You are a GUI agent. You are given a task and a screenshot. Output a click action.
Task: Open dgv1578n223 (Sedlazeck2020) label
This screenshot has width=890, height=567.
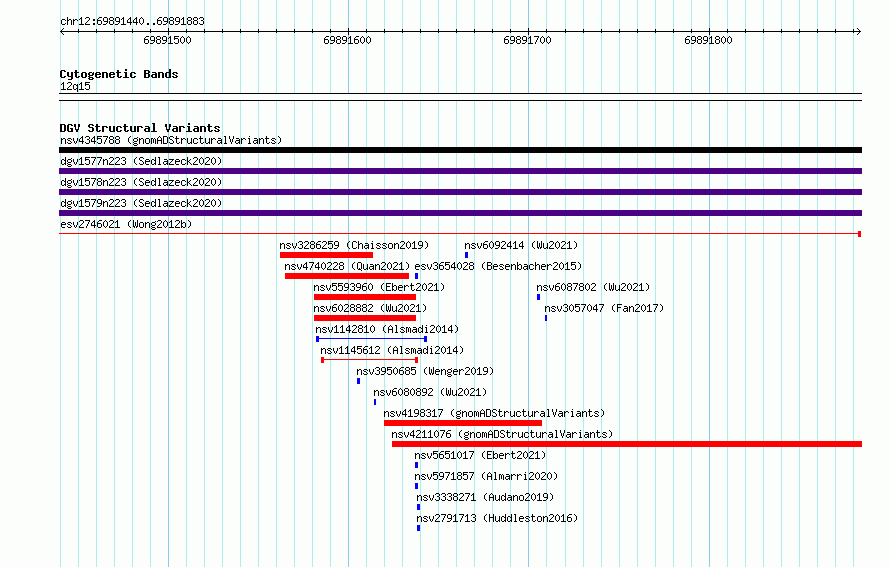tap(141, 182)
